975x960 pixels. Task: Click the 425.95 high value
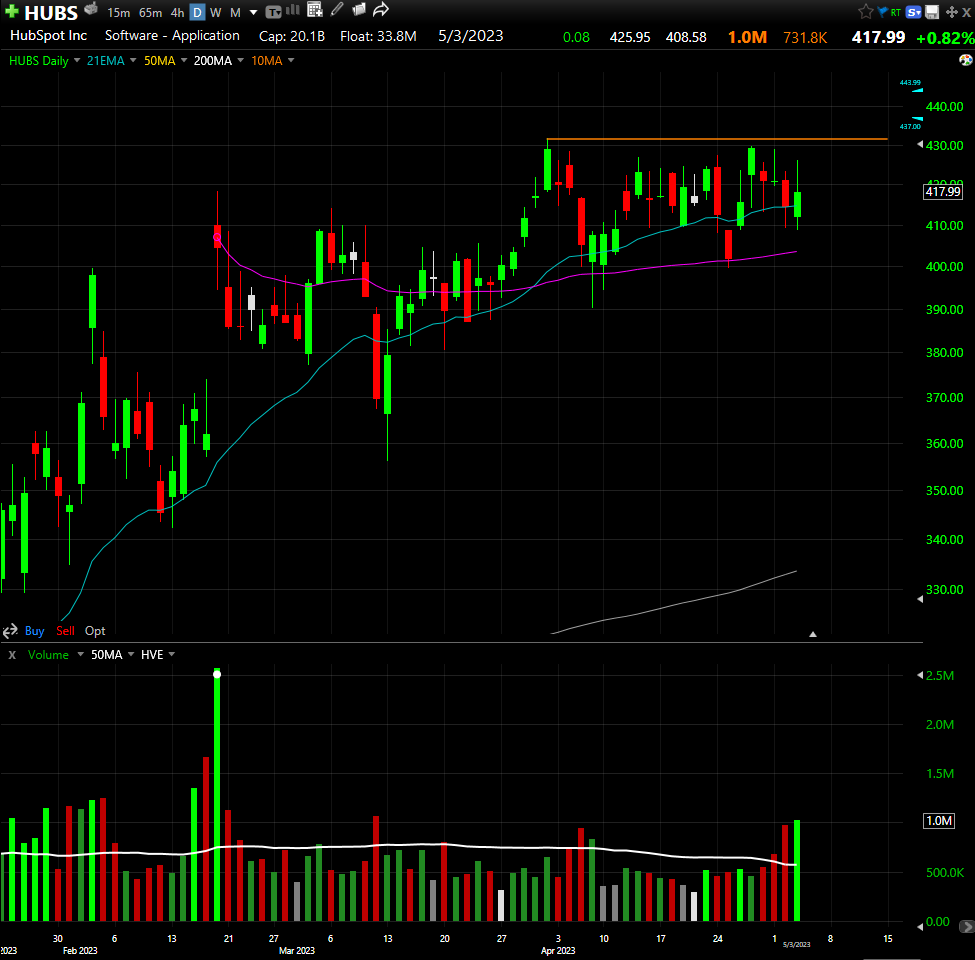(x=630, y=37)
